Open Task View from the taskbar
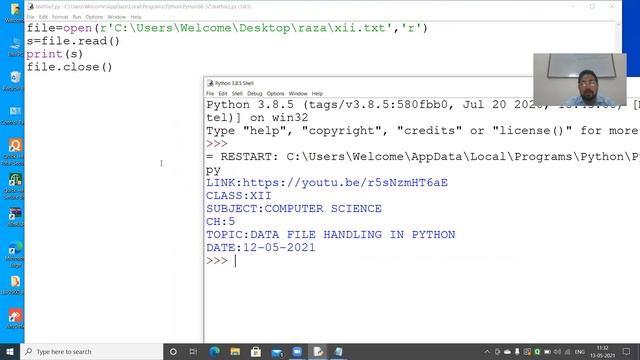Image resolution: width=640 pixels, height=360 pixels. pyautogui.click(x=193, y=351)
